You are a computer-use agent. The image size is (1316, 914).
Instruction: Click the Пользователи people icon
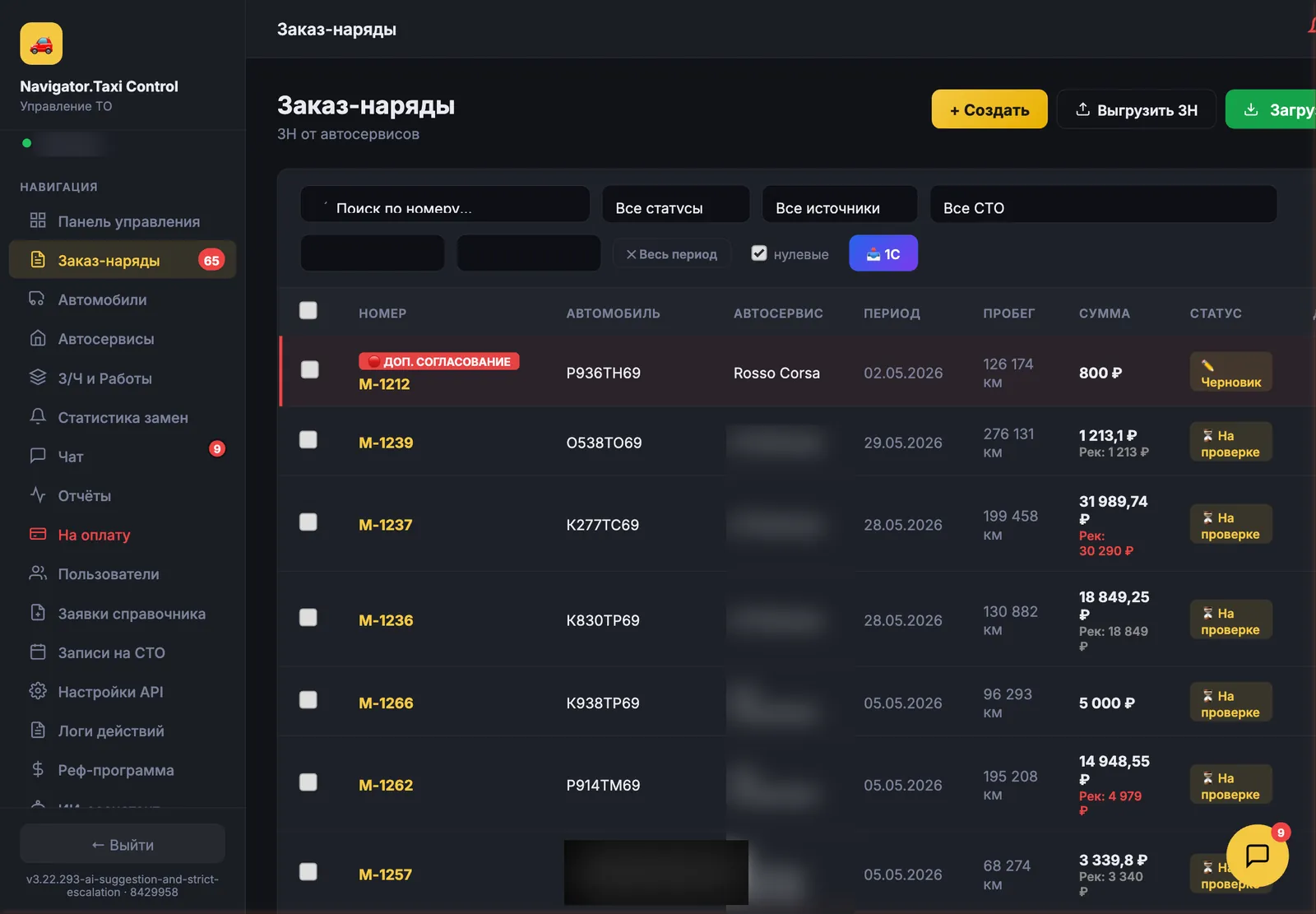tap(38, 573)
